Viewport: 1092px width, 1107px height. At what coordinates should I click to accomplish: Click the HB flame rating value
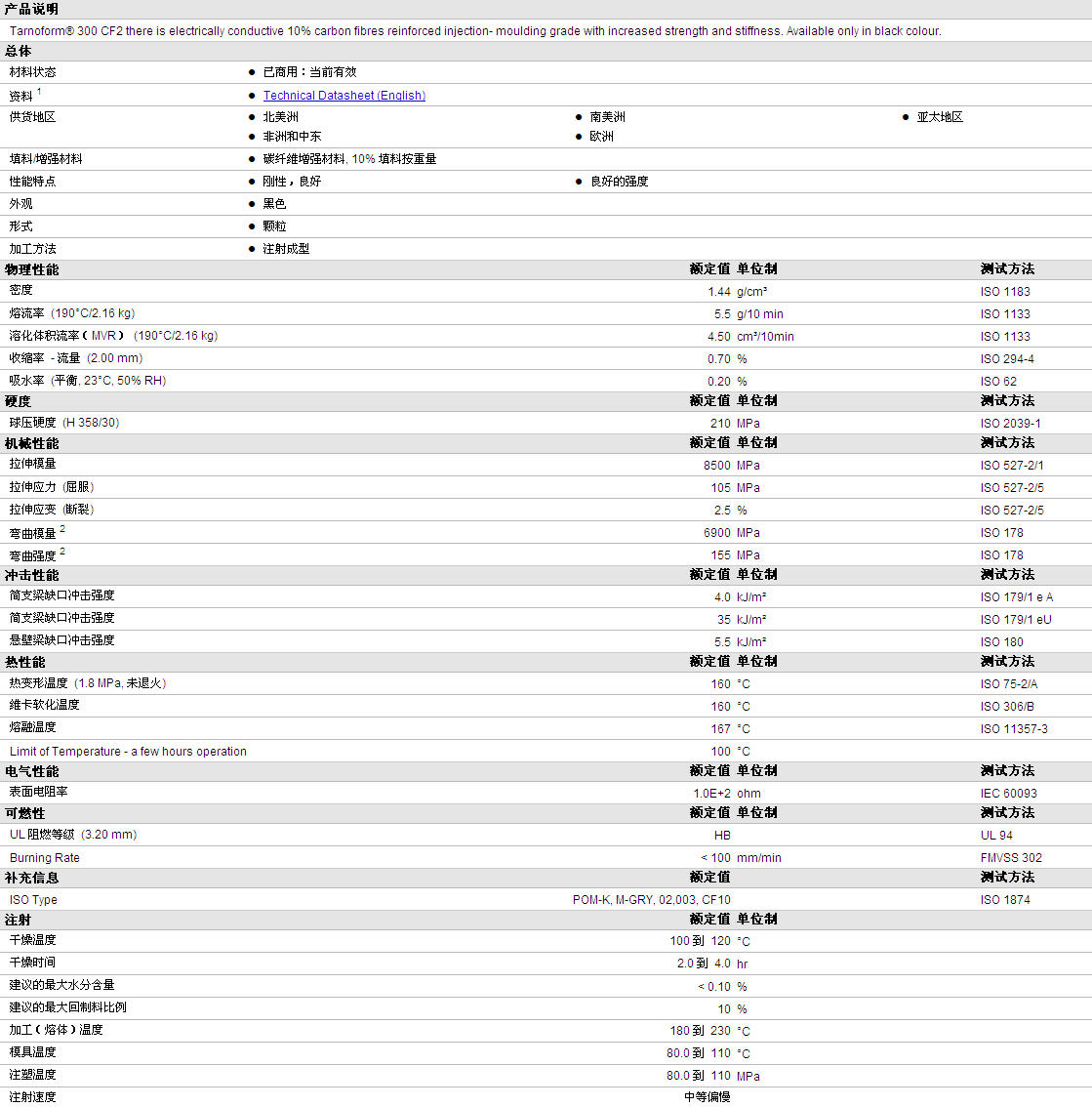point(722,836)
